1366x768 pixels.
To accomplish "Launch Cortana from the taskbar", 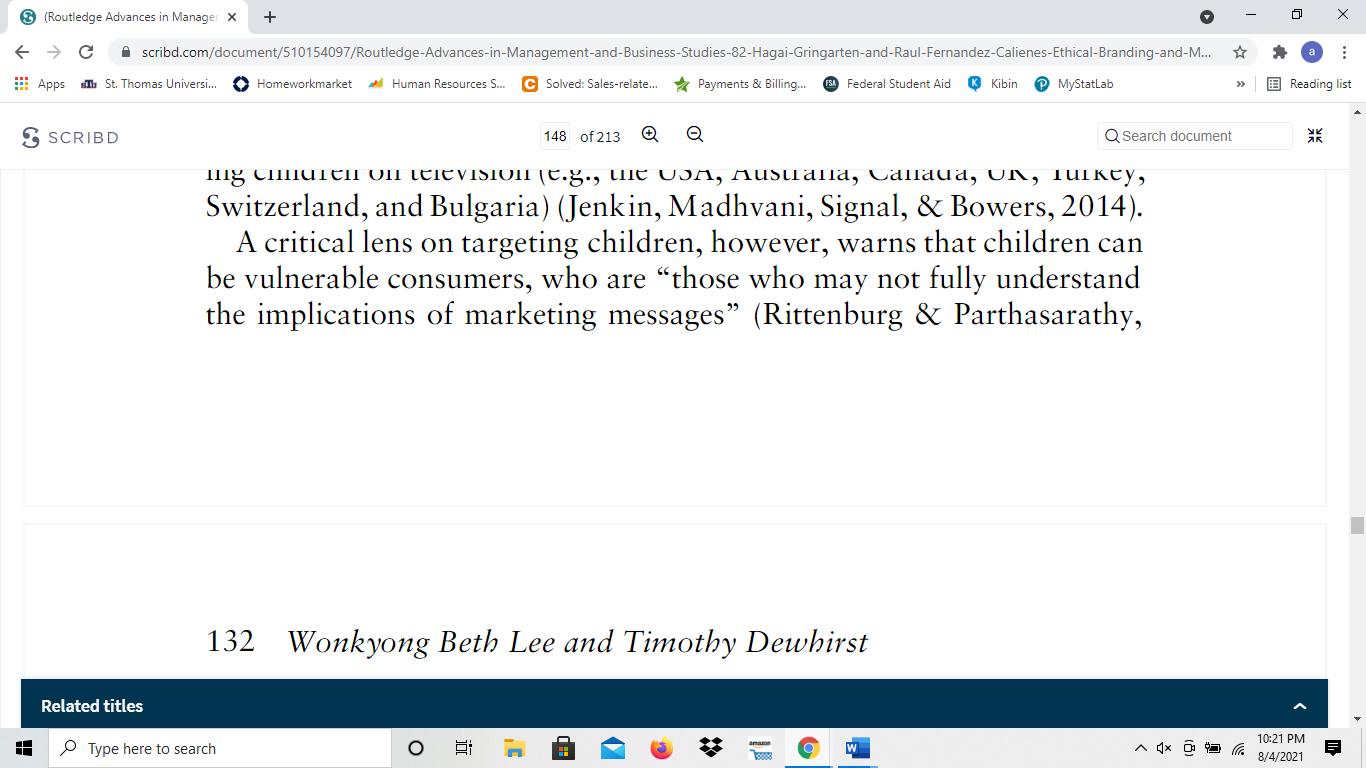I will pos(416,748).
